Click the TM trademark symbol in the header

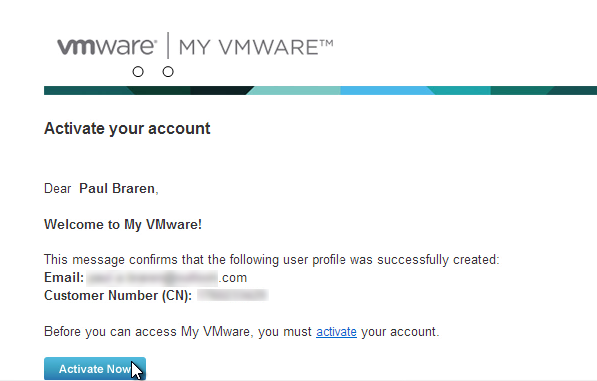point(326,43)
